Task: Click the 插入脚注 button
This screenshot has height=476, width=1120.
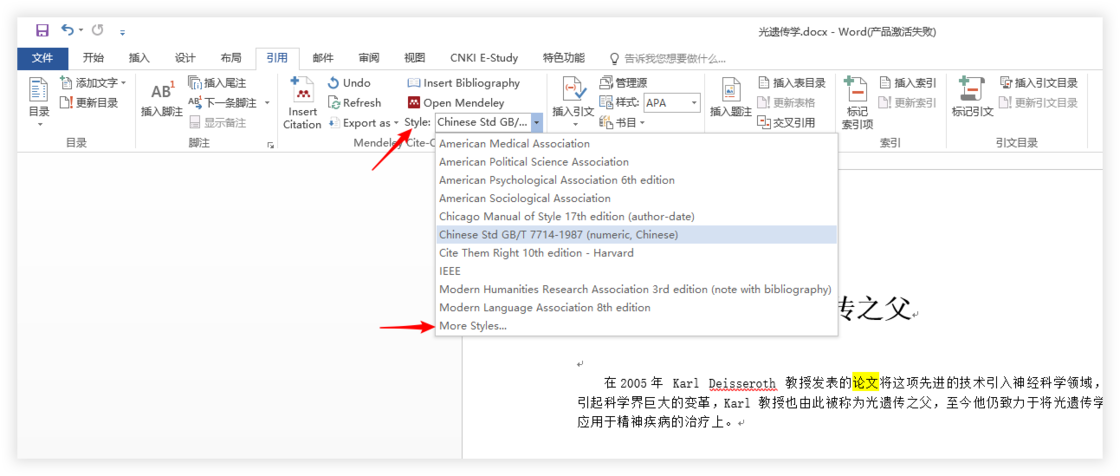Action: click(161, 99)
